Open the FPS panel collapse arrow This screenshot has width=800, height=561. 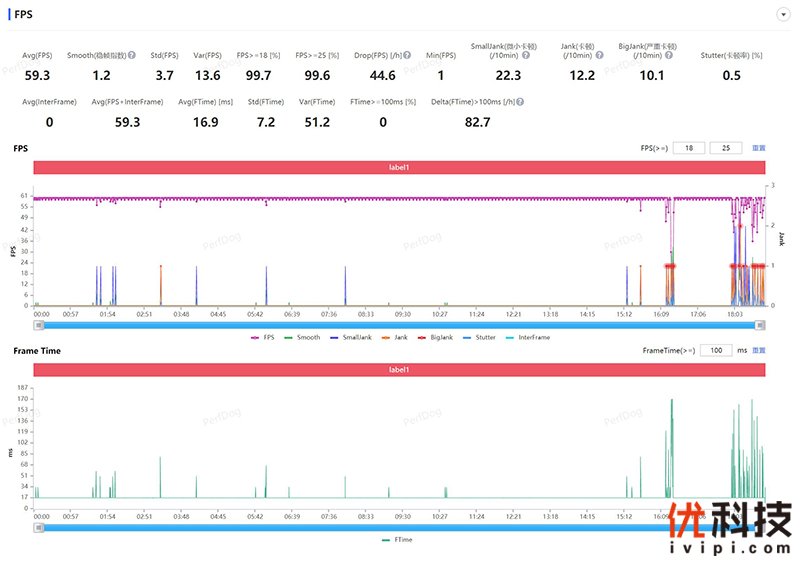783,15
